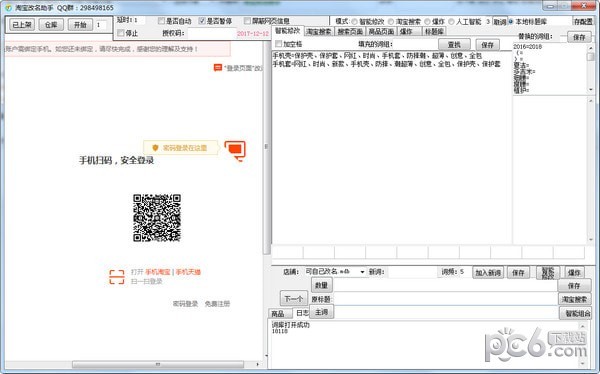Click the 手机淘宝 link

point(158,272)
